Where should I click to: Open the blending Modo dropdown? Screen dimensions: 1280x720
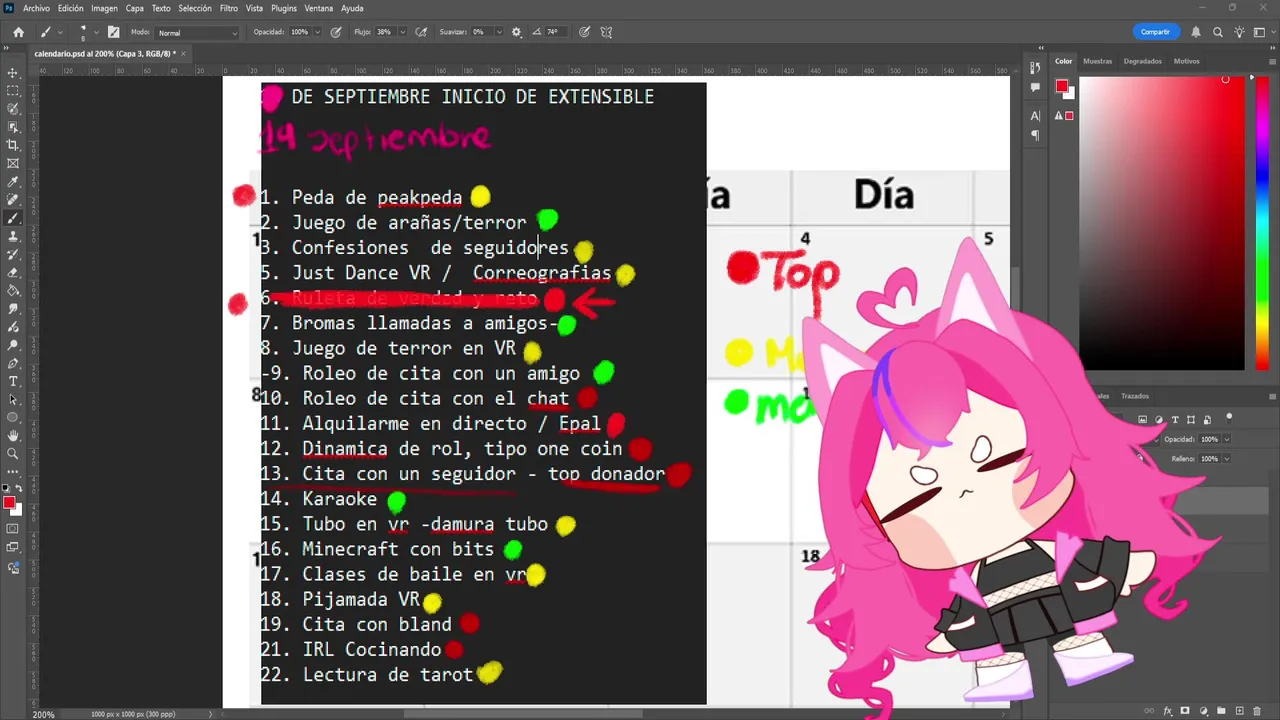pyautogui.click(x=198, y=33)
